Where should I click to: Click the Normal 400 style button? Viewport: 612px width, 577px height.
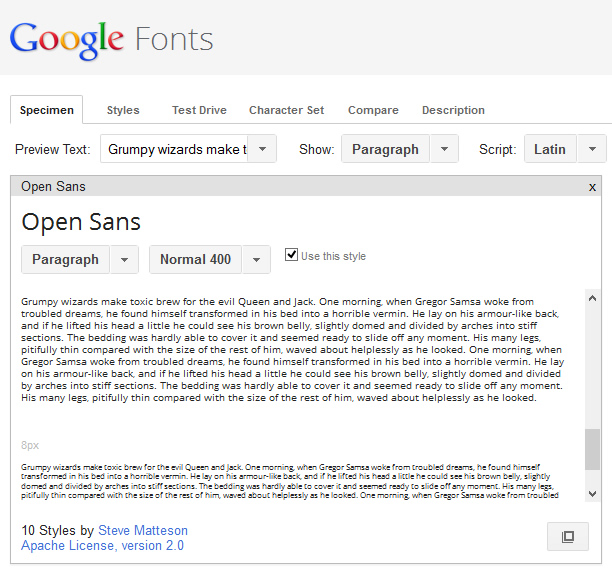(x=196, y=259)
